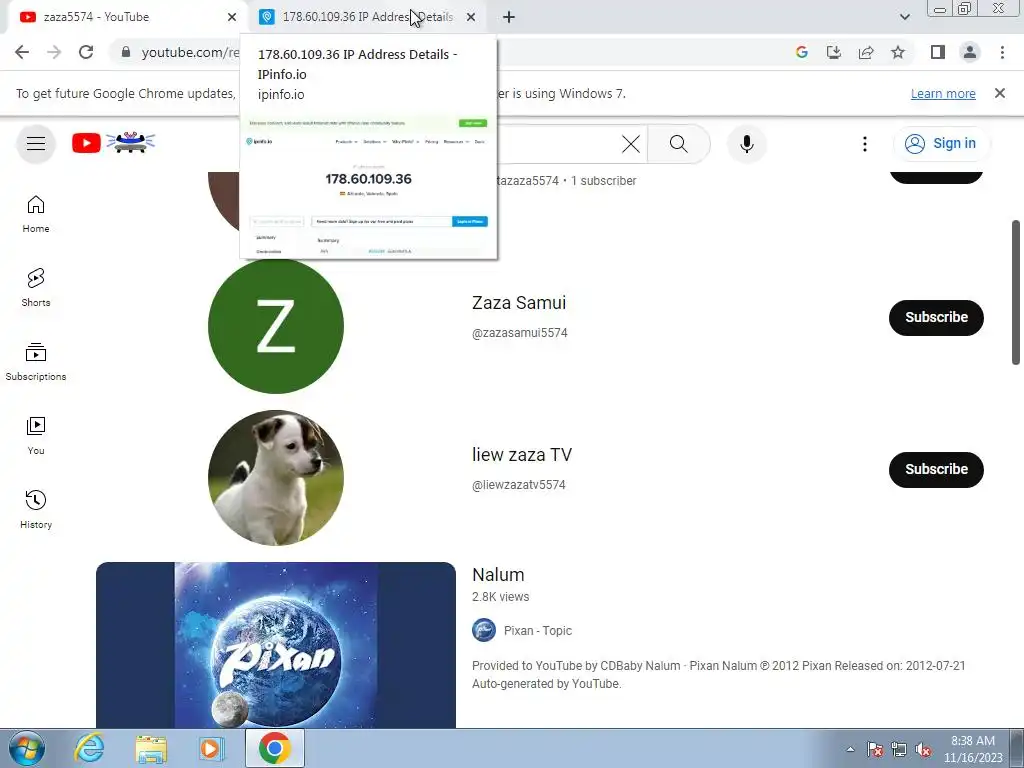Open History in the sidebar
Viewport: 1024px width, 768px height.
point(36,509)
